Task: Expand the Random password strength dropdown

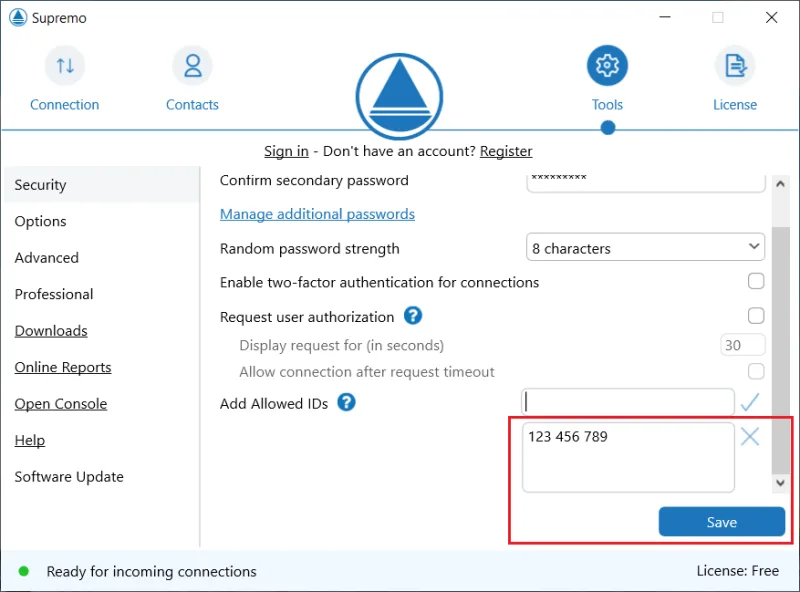Action: (645, 248)
